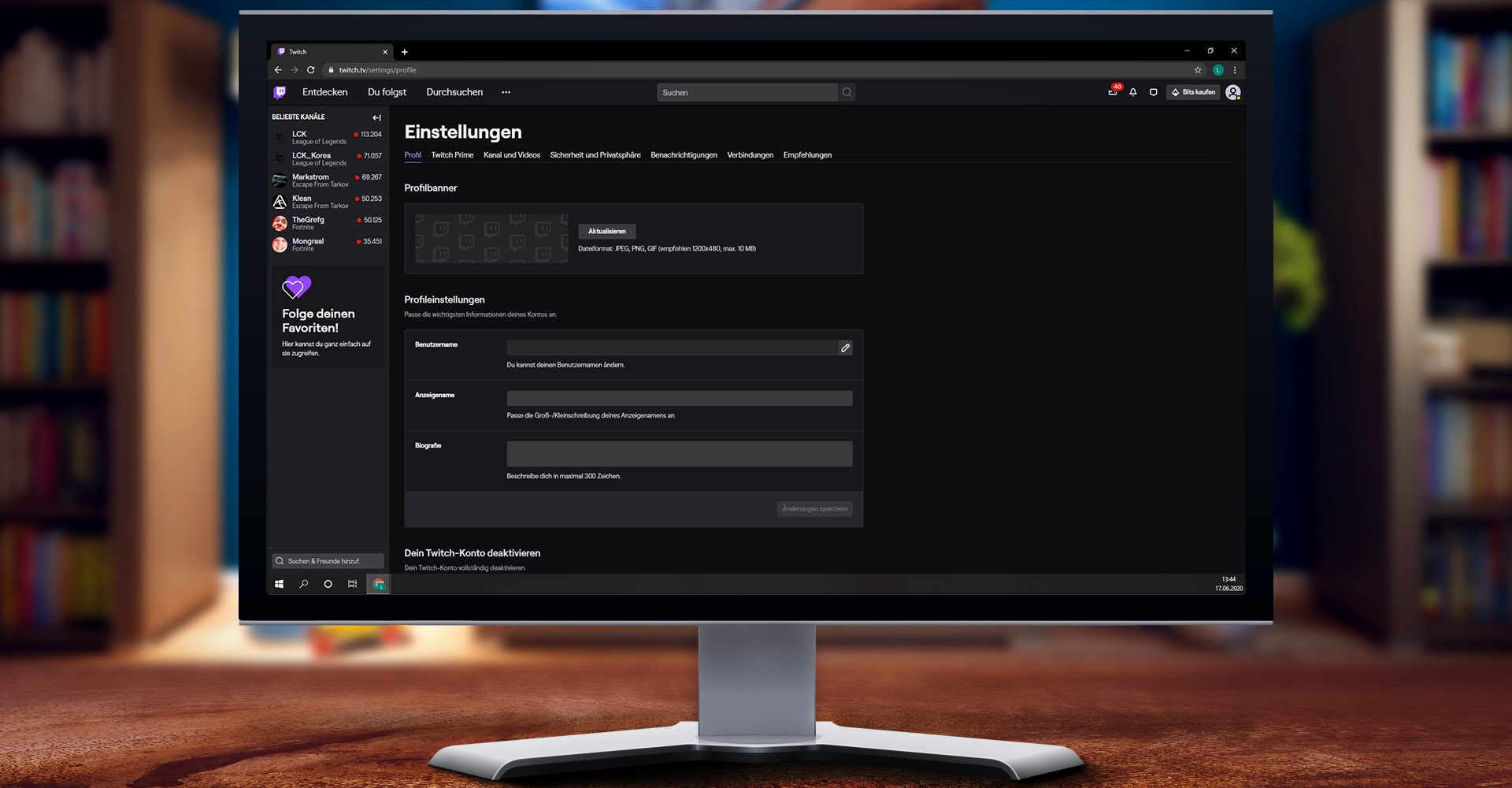Open Windows Start menu
The height and width of the screenshot is (788, 1512).
click(x=279, y=584)
